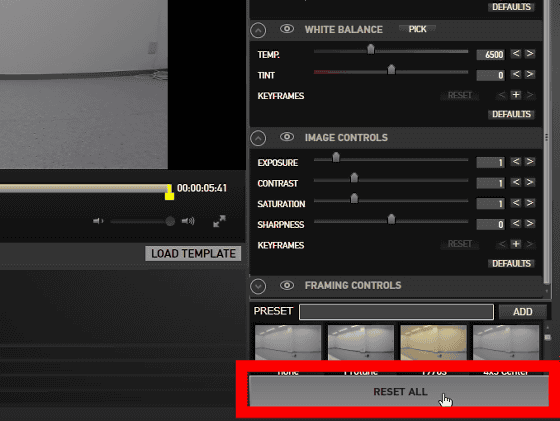Select the first preset thumbnail
Screen dimensions: 560x421
pyautogui.click(x=288, y=342)
